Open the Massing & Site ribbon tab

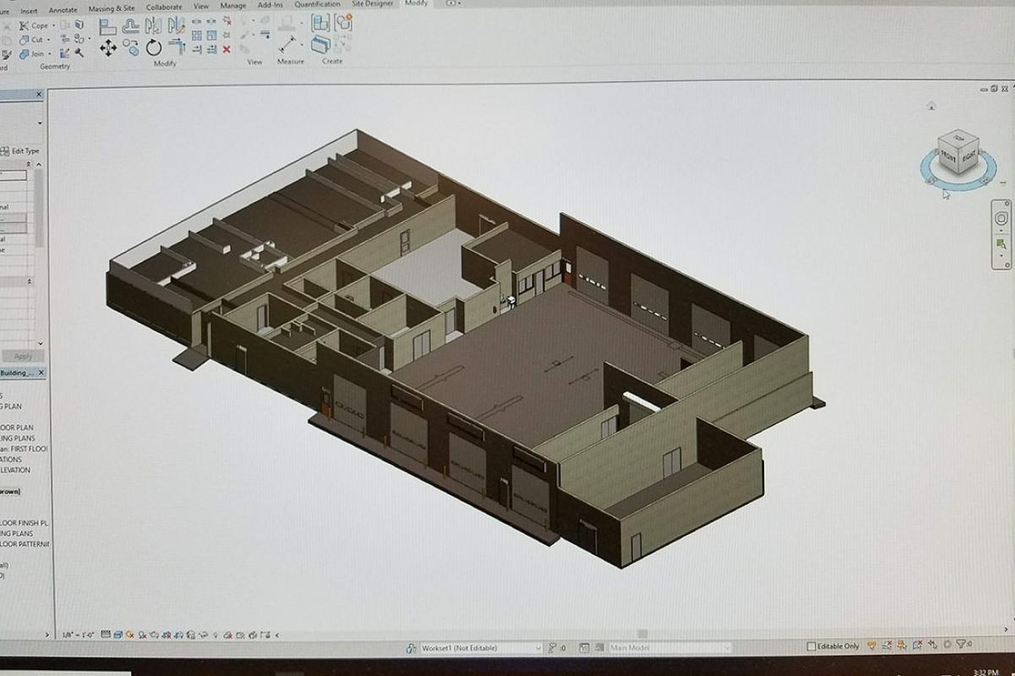(114, 5)
